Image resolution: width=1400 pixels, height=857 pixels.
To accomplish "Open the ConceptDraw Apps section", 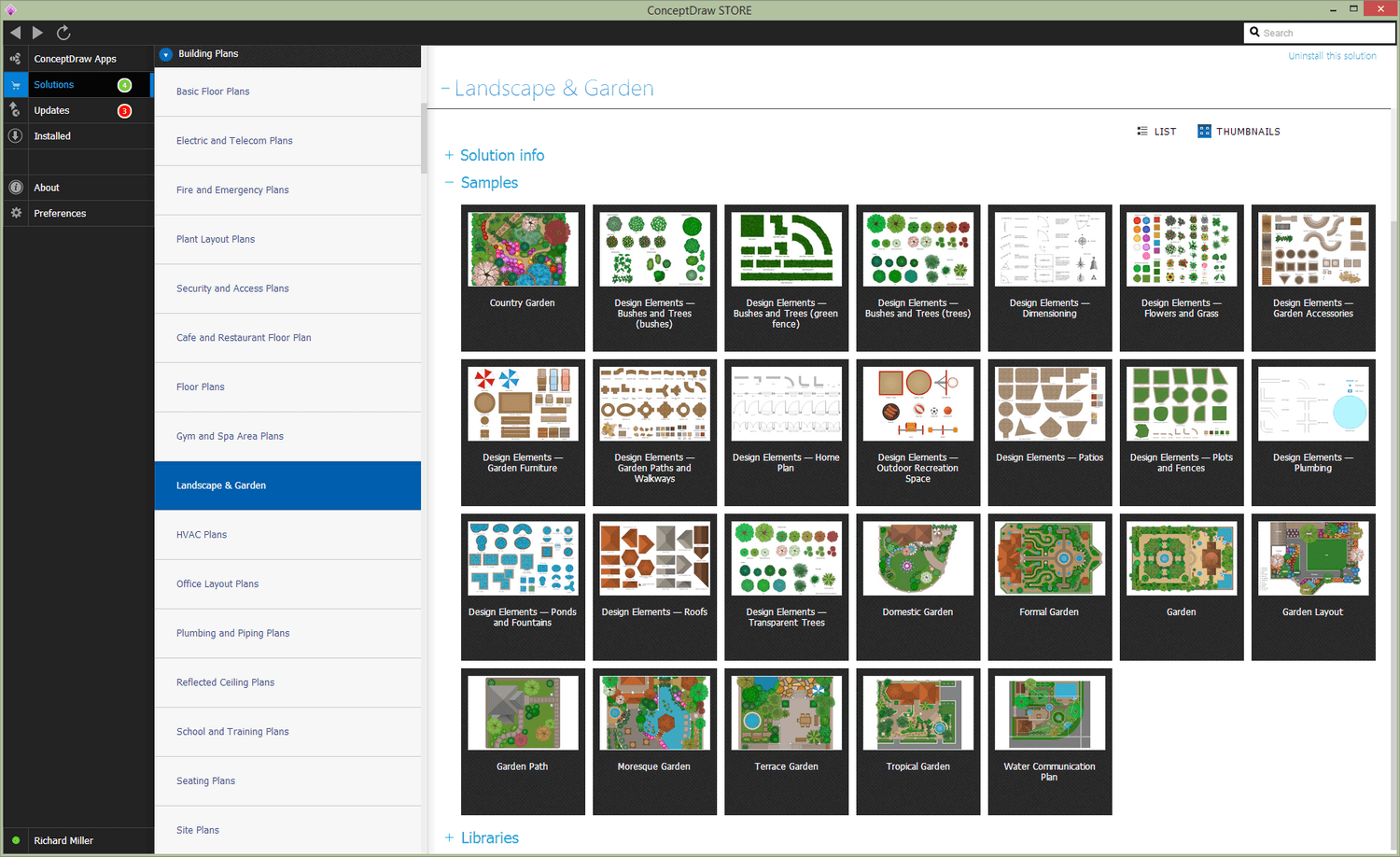I will pos(76,59).
